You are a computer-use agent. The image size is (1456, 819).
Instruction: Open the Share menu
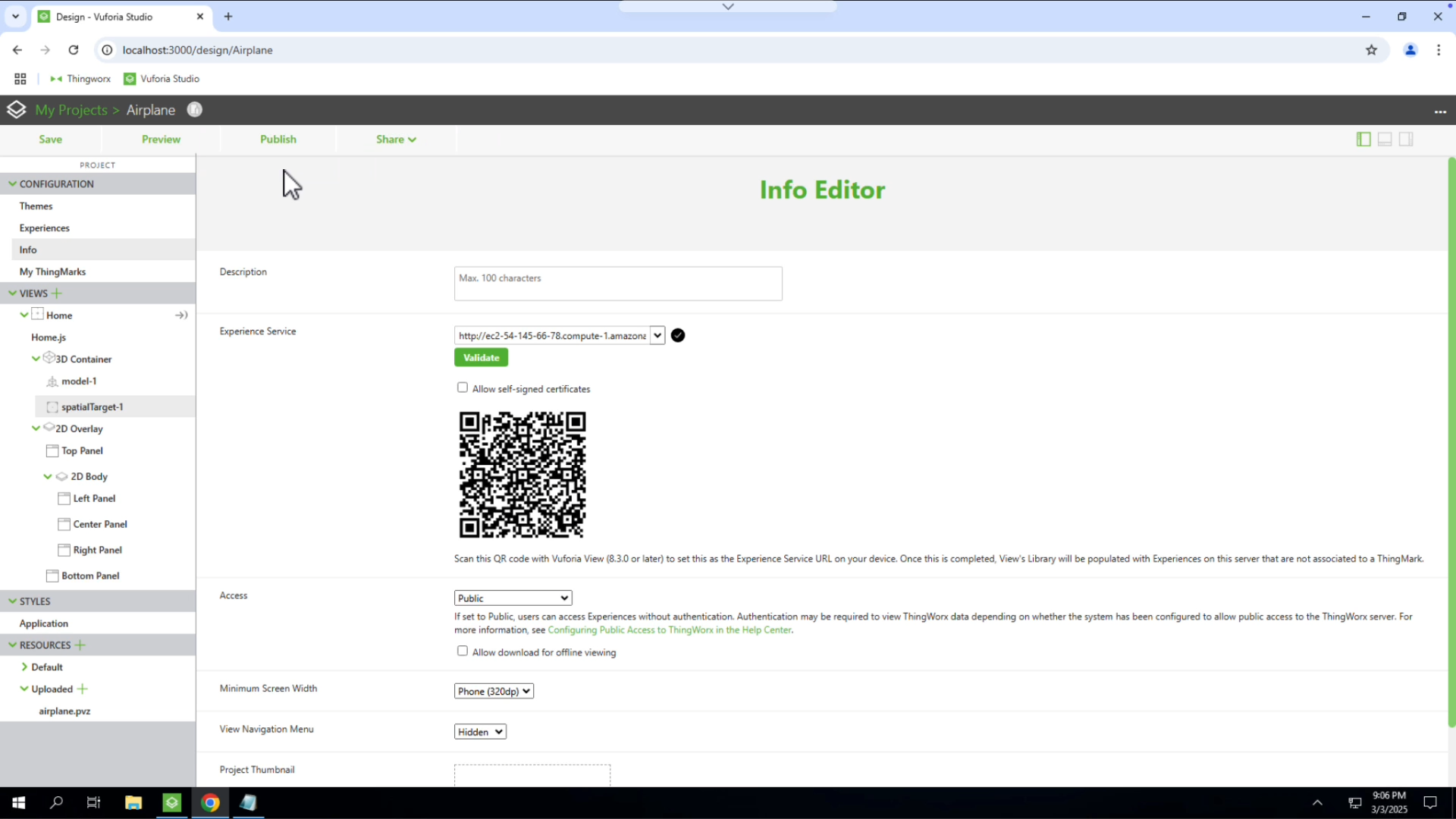[x=396, y=140]
